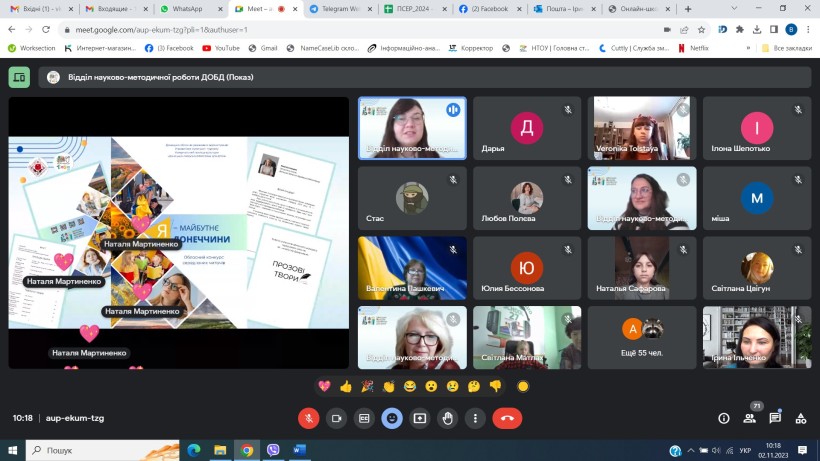
Task: Show the participants list panel
Action: [x=750, y=418]
